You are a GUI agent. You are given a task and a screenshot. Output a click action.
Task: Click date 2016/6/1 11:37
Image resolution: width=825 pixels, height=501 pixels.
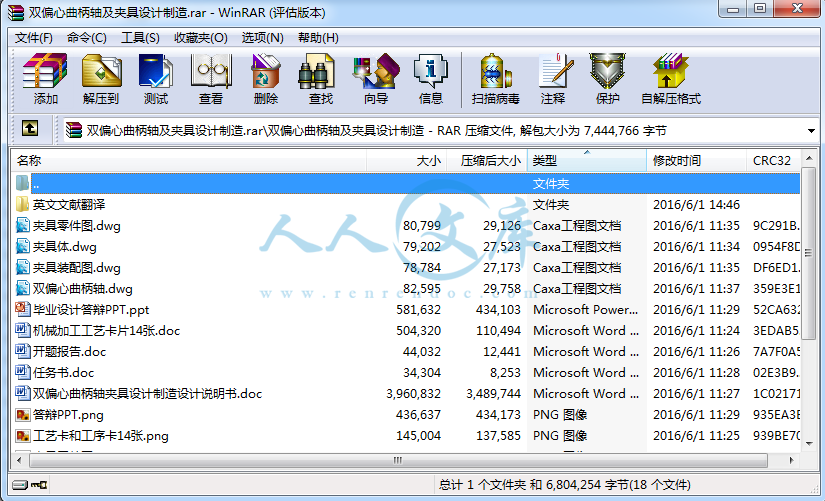(x=696, y=288)
